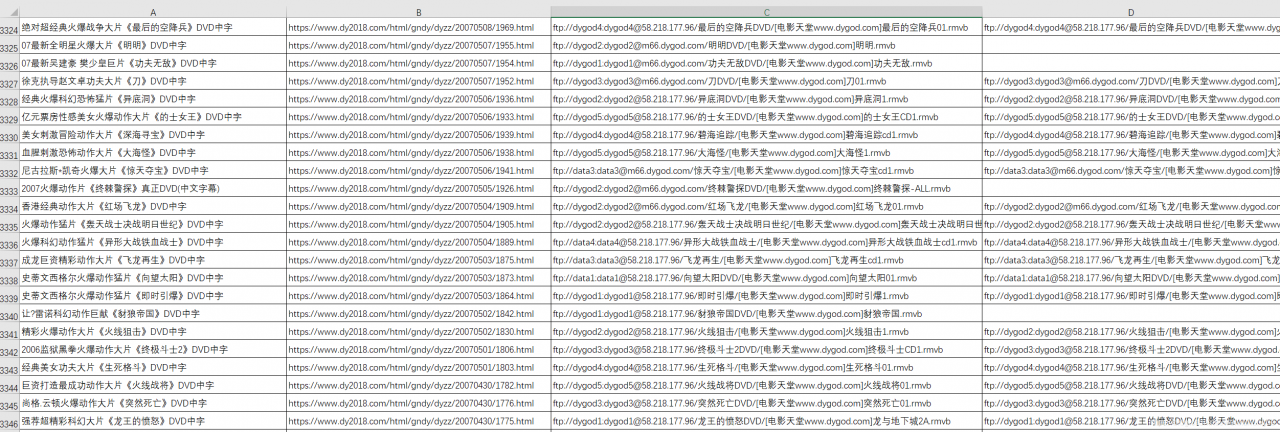
Task: Click the 《龙王的愤怒》DVD中字 title cell
Action: (x=152, y=422)
